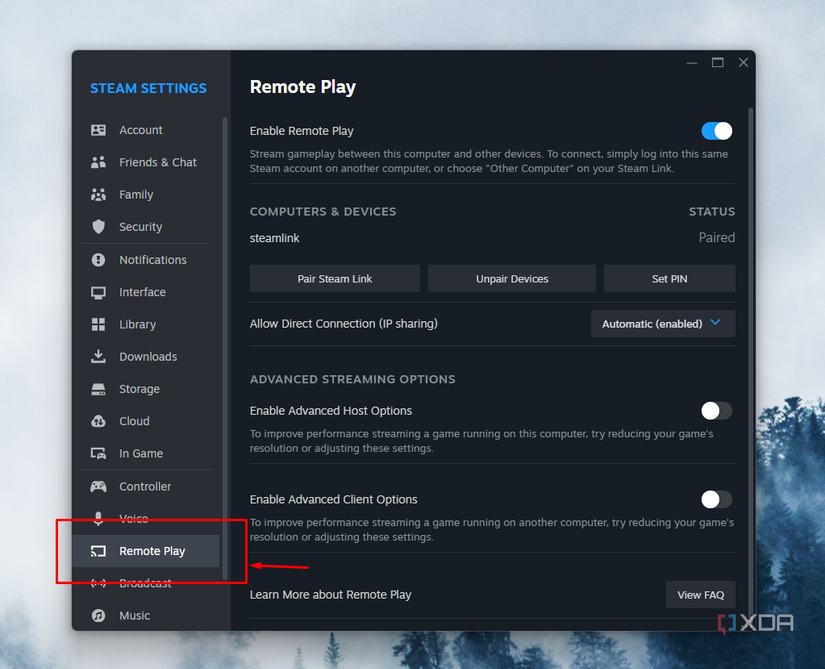This screenshot has width=825, height=669.
Task: Click the Controller gamepad icon
Action: pos(98,486)
